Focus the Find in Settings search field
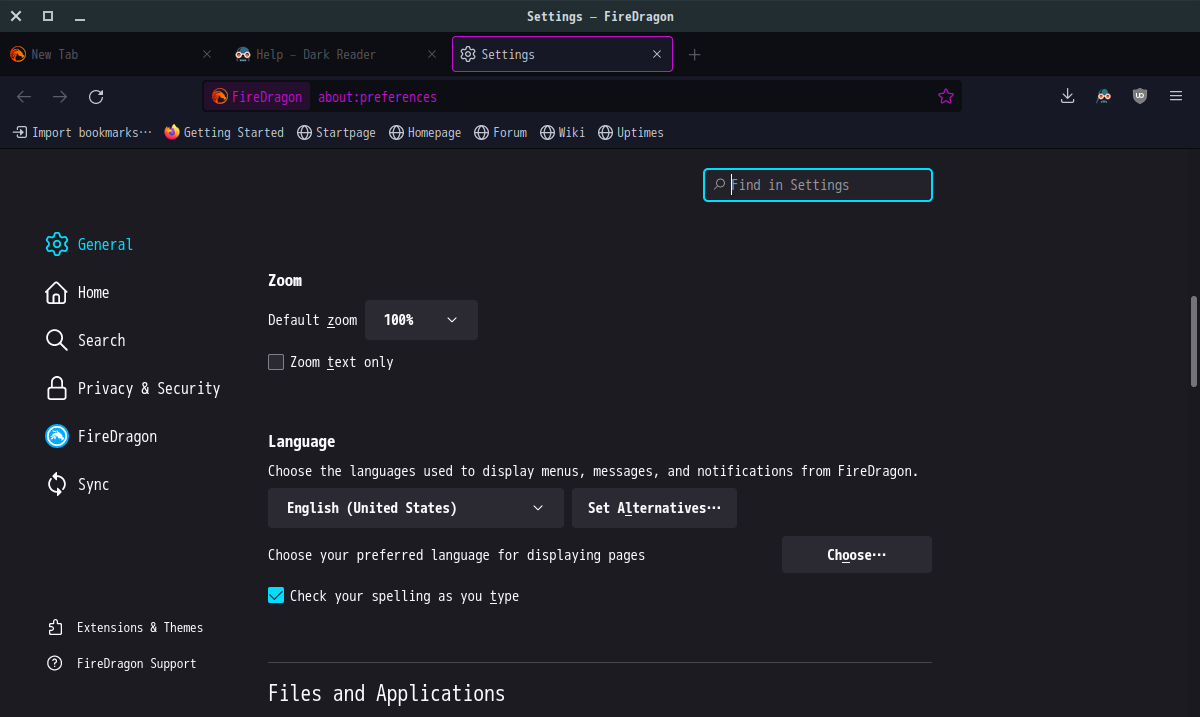This screenshot has height=717, width=1200. pyautogui.click(x=818, y=185)
